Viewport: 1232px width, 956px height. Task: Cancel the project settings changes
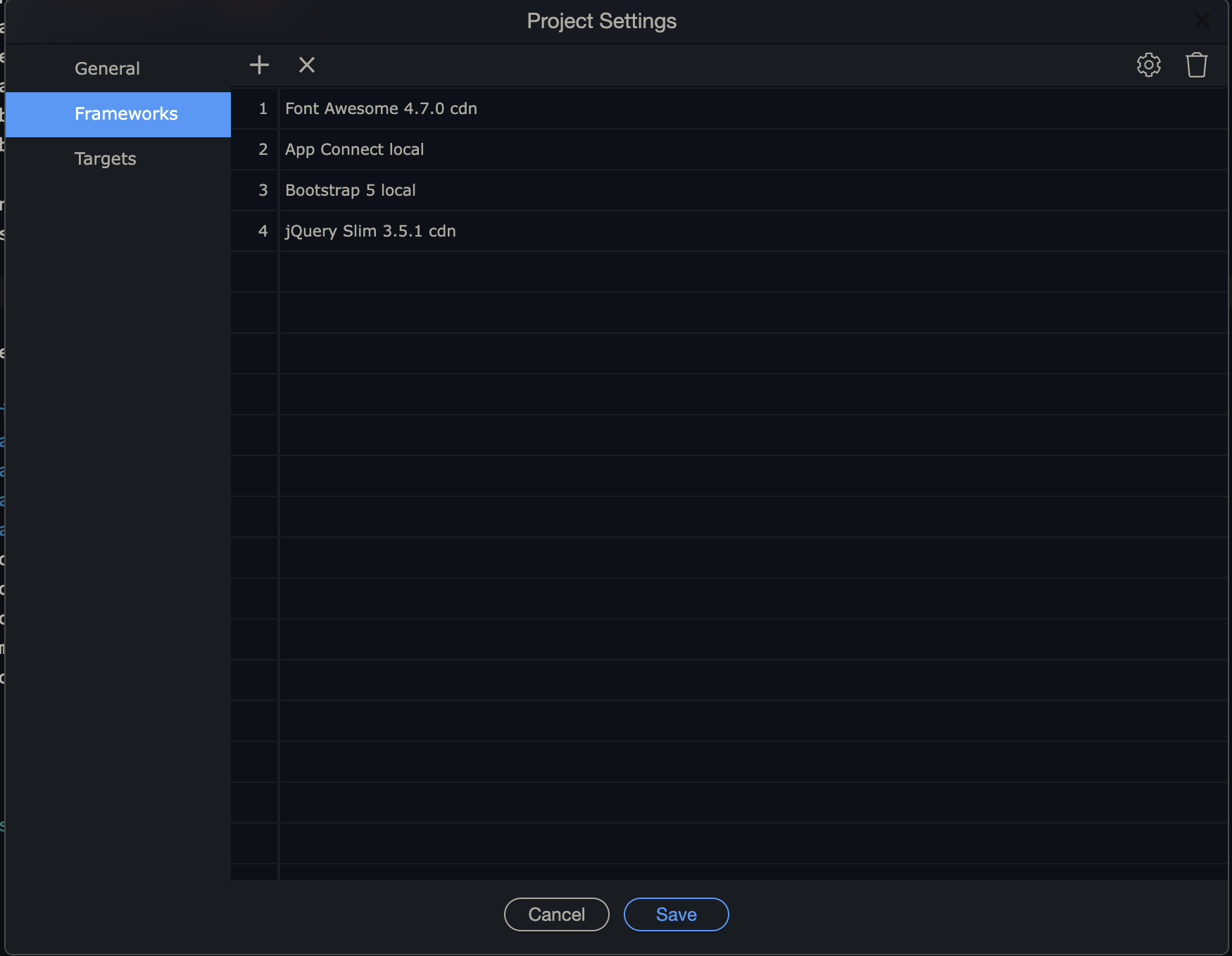tap(557, 914)
